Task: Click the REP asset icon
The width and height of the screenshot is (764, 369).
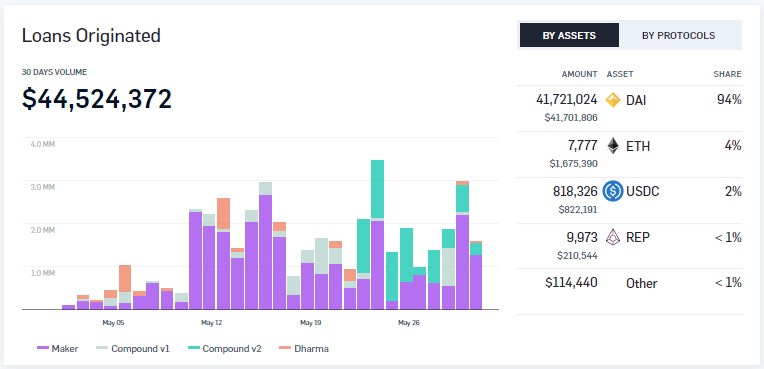Action: 612,237
